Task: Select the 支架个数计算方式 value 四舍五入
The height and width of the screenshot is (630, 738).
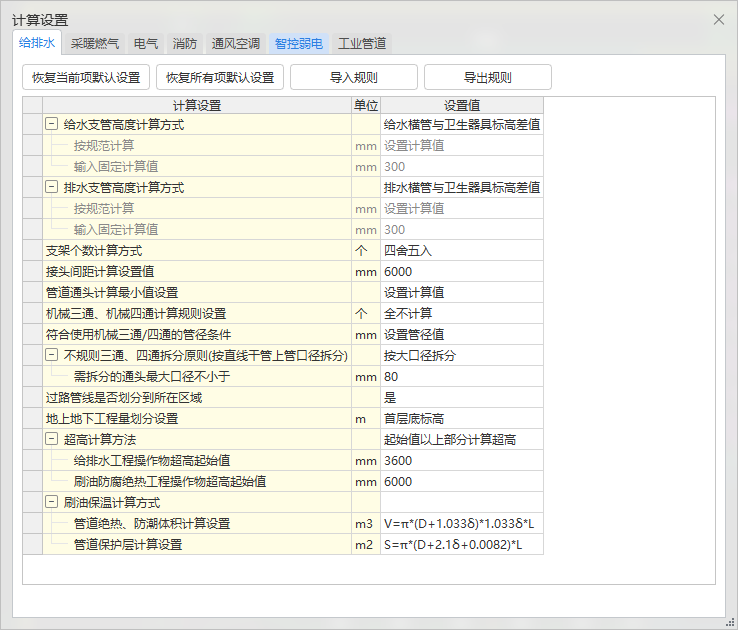Action: coord(461,250)
